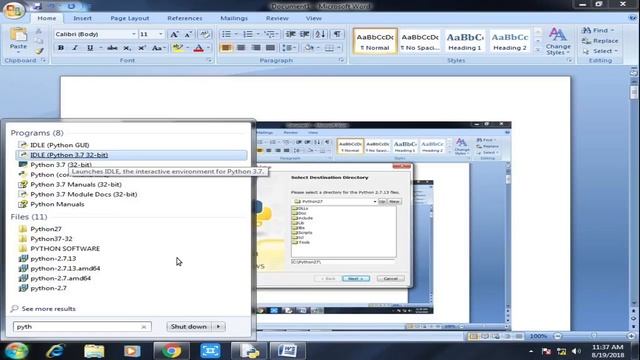
Task: Click the Numbering list icon
Action: tap(248, 34)
